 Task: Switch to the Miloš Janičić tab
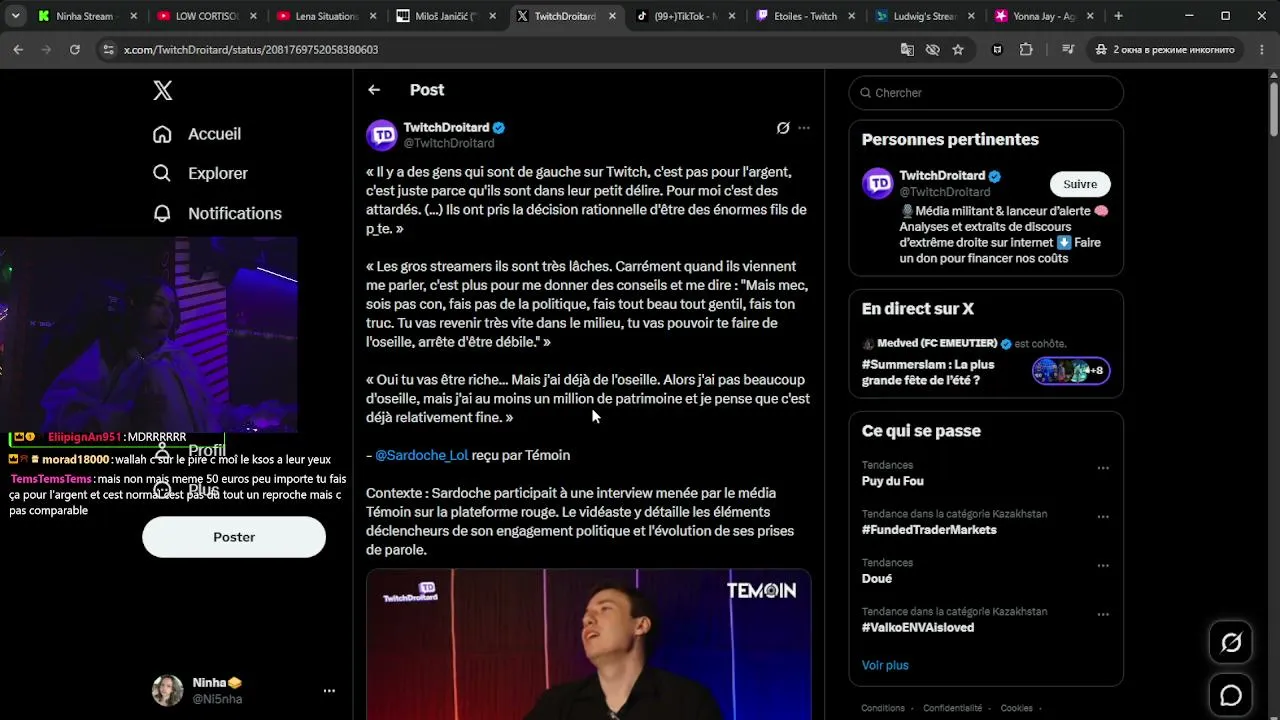446,16
